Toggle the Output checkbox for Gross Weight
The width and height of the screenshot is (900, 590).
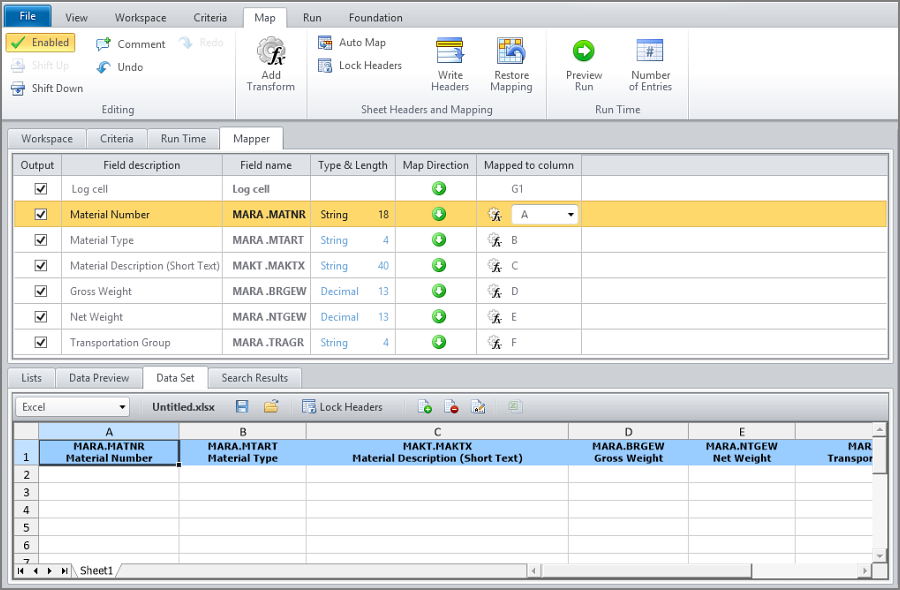click(41, 291)
